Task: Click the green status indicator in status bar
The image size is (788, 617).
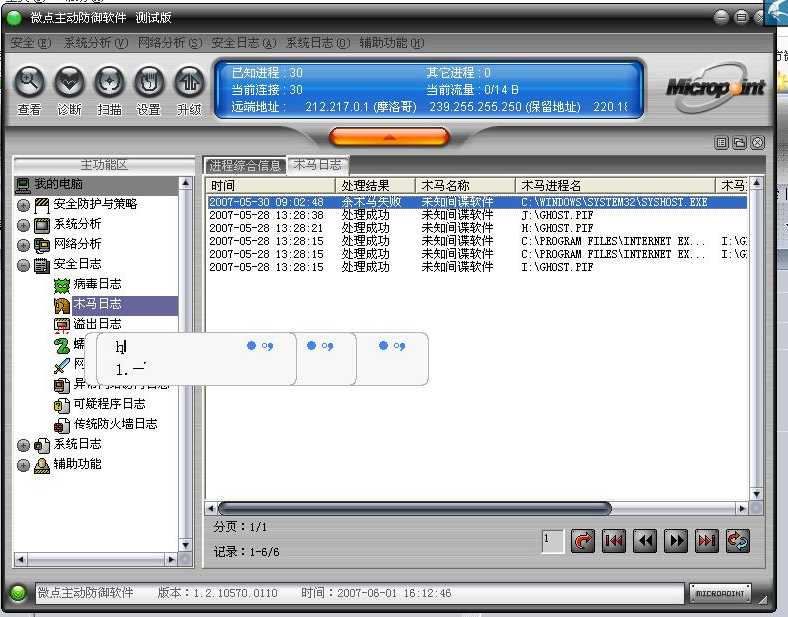Action: click(x=19, y=593)
